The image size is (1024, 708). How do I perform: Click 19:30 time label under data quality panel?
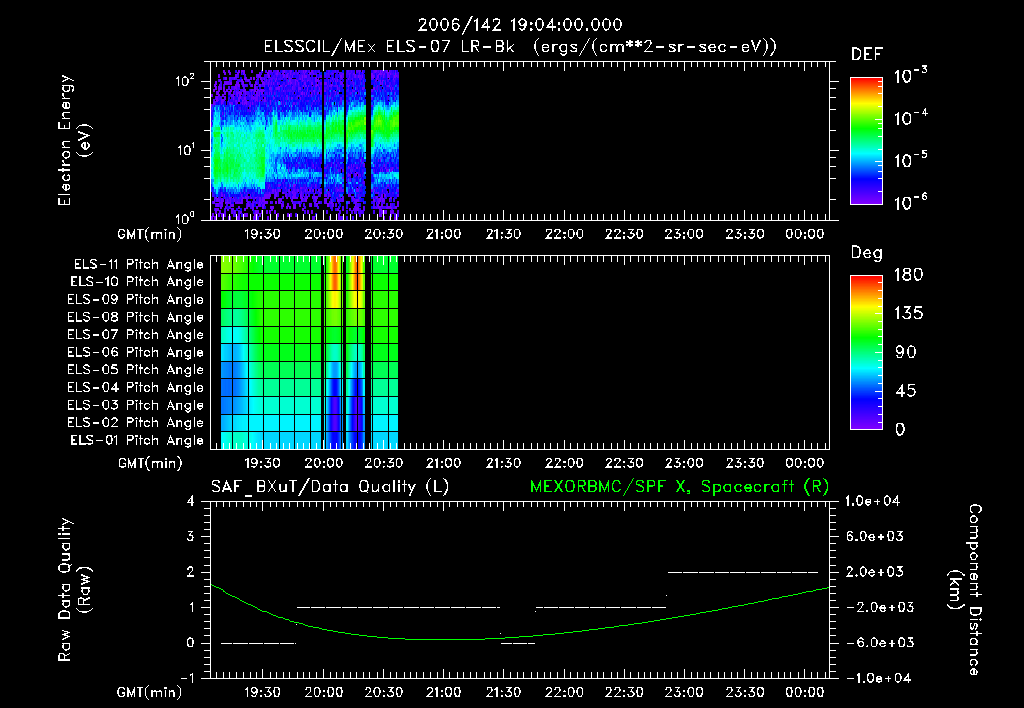(x=263, y=692)
